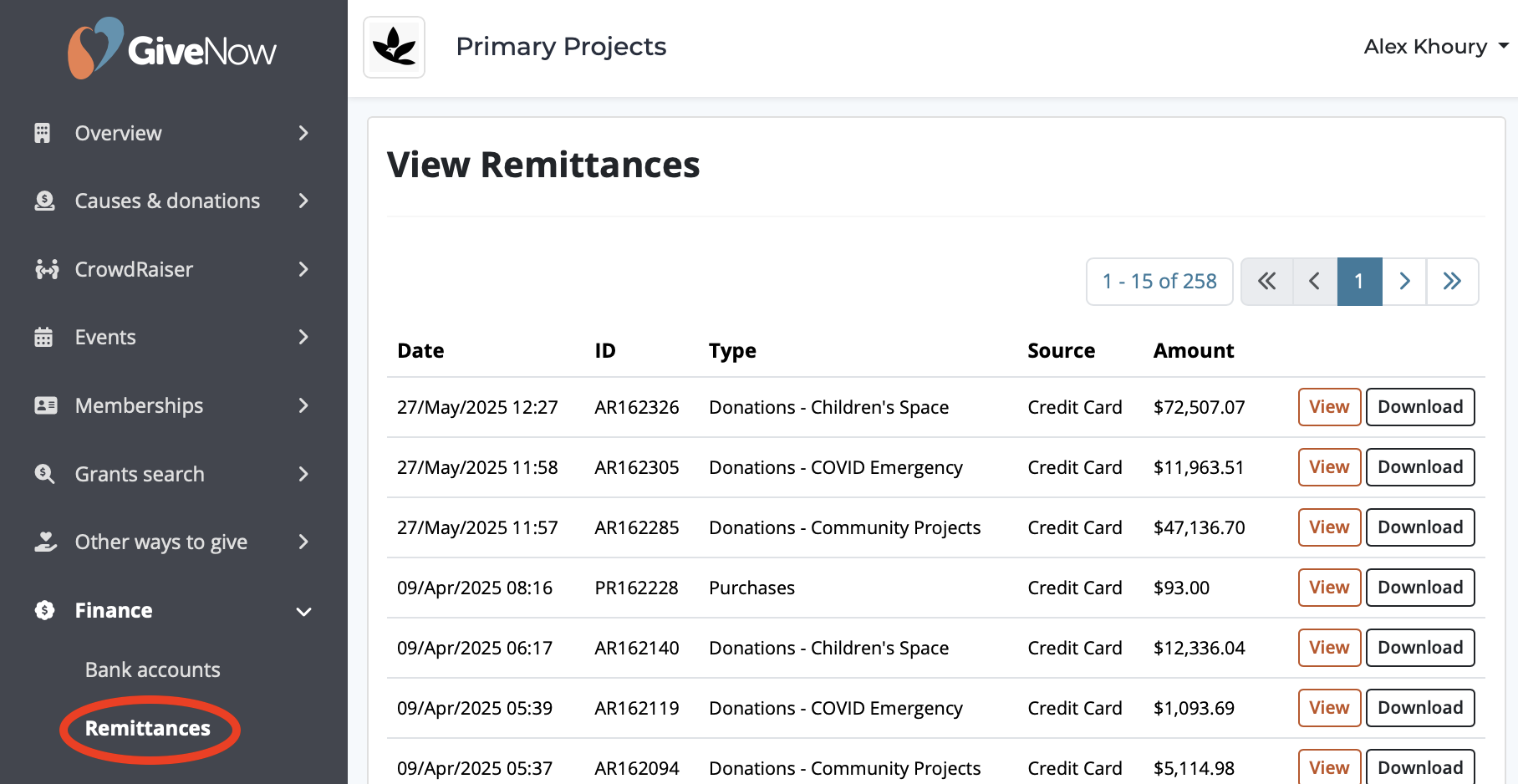Download remittance AR162326
The height and width of the screenshot is (784, 1518).
(1420, 407)
